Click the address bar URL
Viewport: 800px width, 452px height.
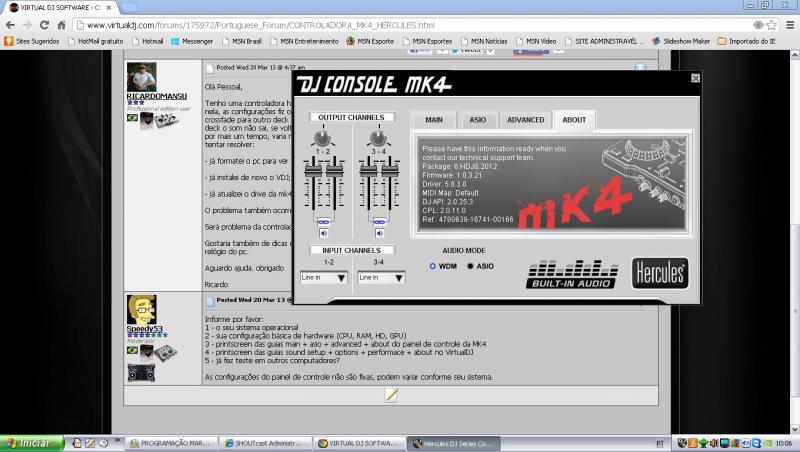[261, 25]
